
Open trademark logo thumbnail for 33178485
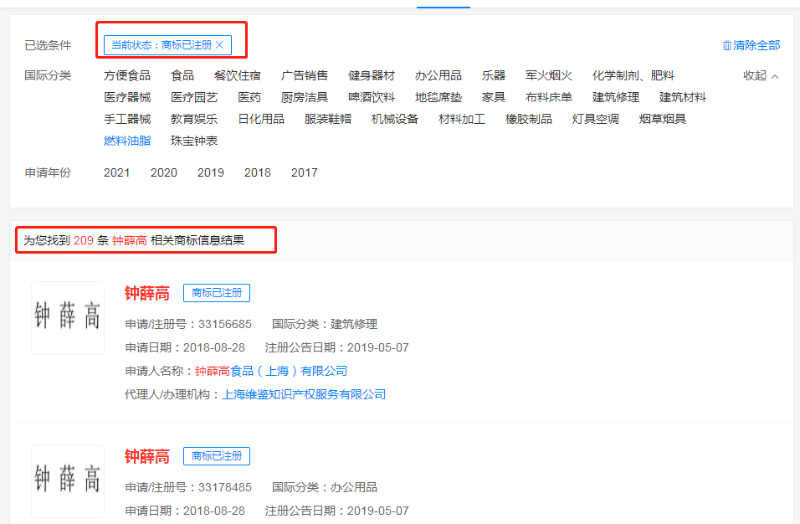68,481
